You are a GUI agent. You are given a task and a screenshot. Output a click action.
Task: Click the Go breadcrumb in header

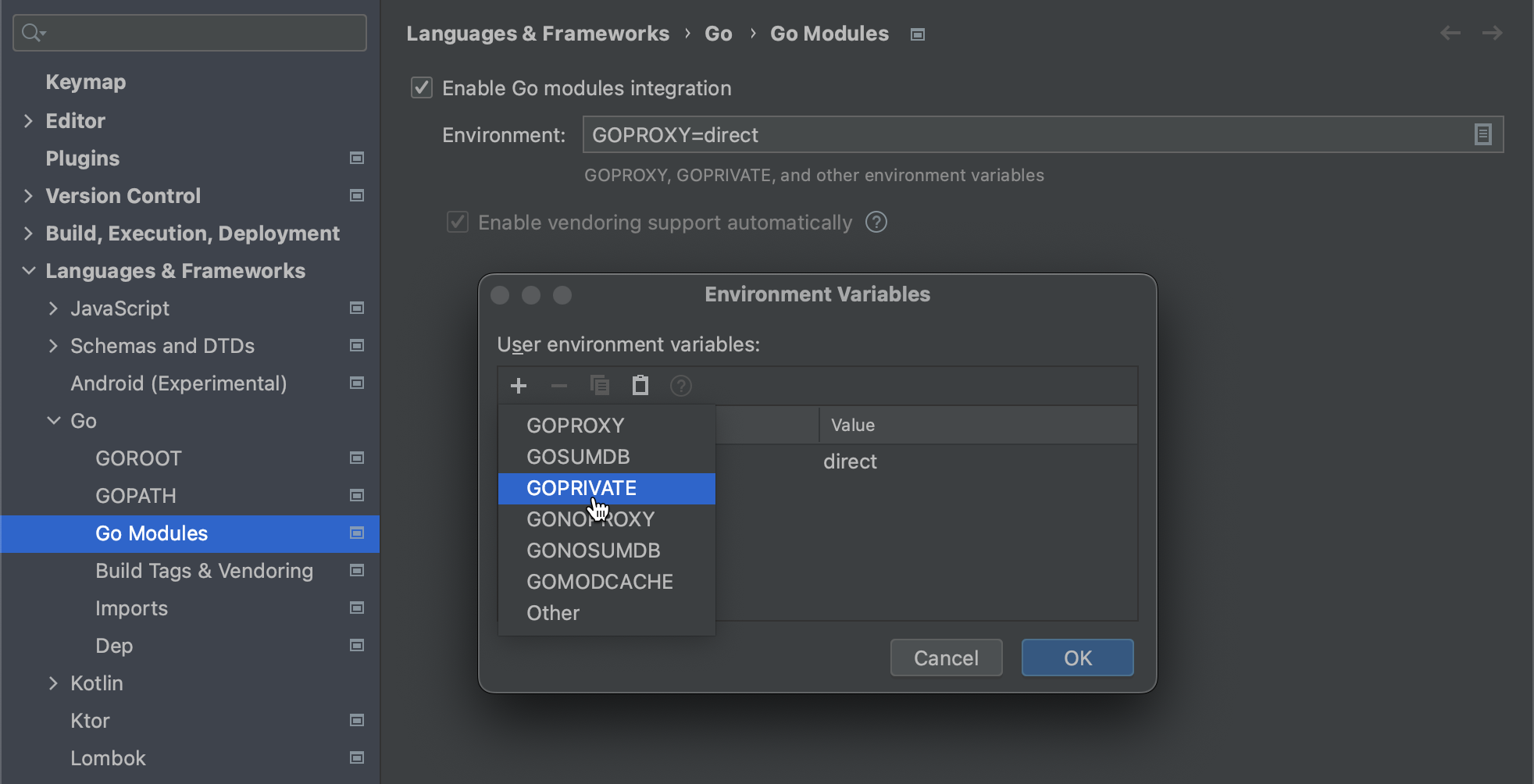point(718,33)
